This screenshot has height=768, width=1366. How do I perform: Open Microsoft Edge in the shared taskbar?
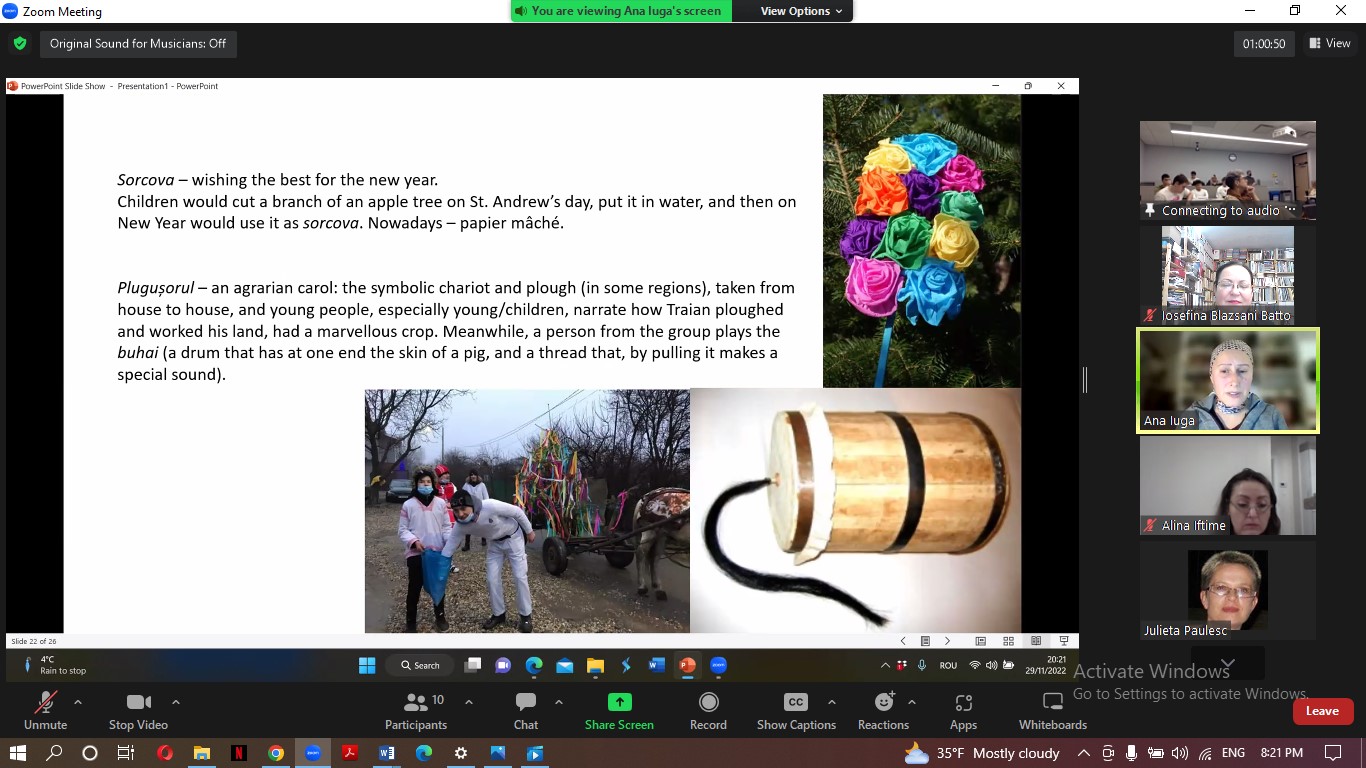point(534,665)
